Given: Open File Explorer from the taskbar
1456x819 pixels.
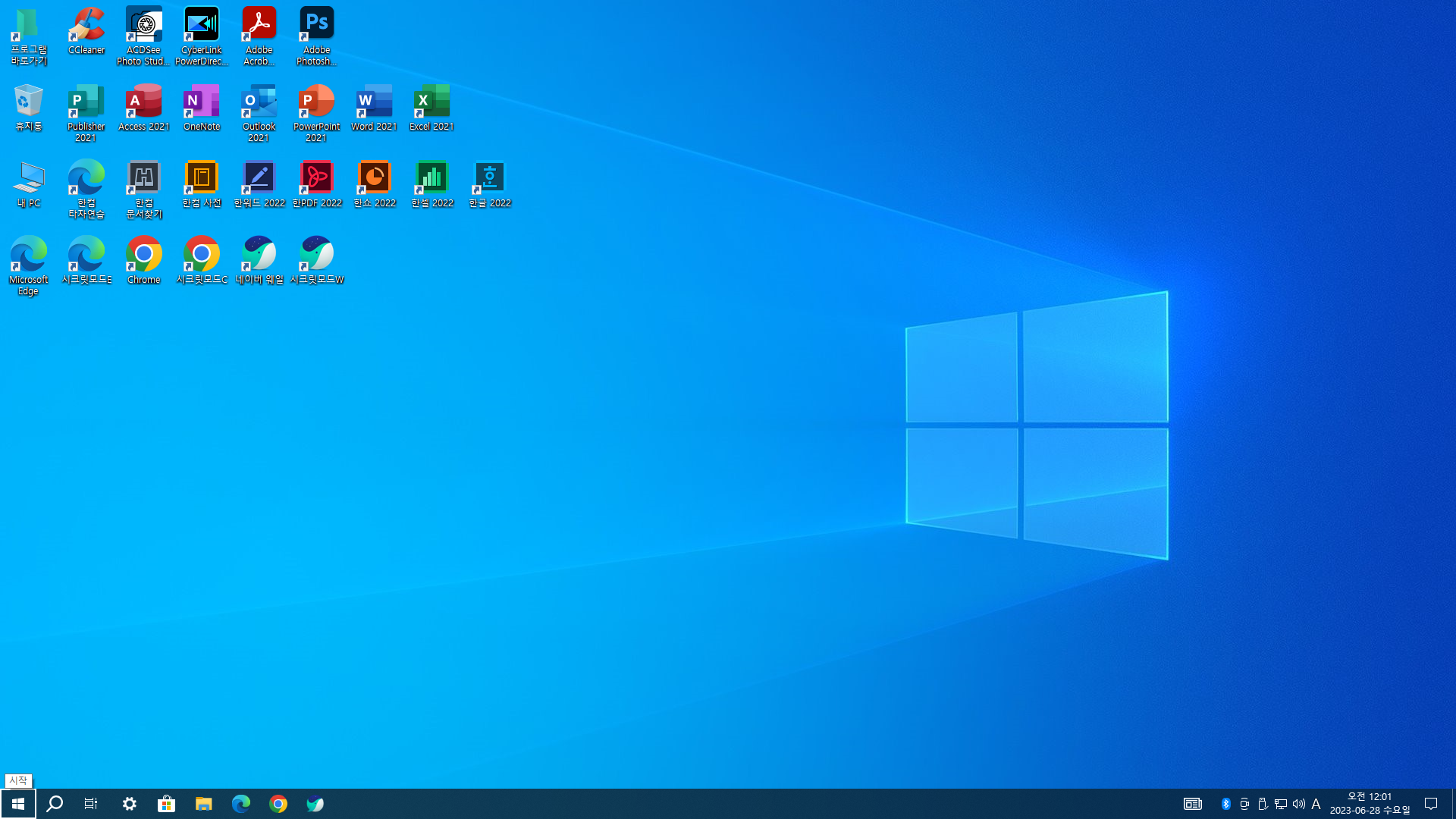Looking at the screenshot, I should (x=203, y=804).
